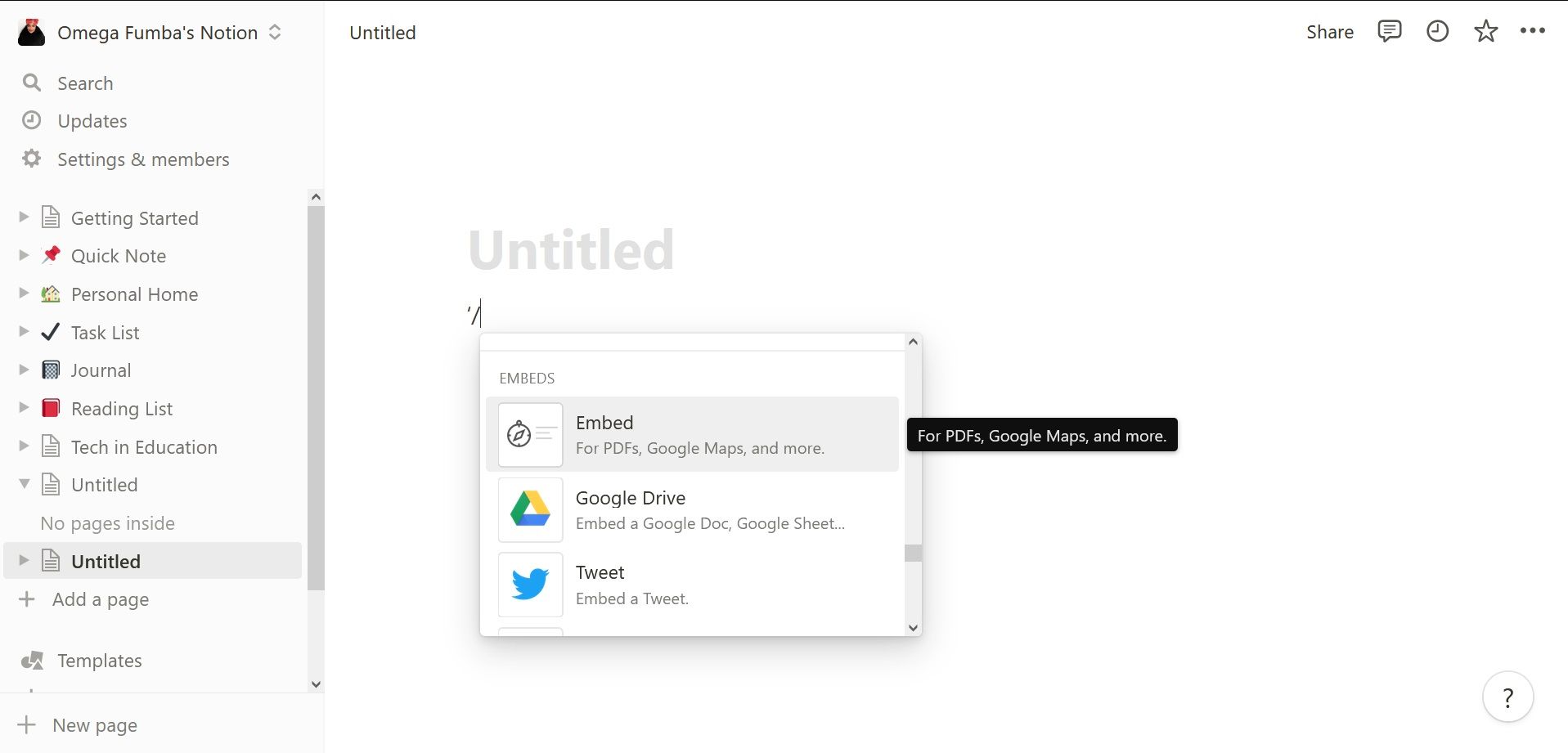Click the Journal notebook icon
Image resolution: width=1568 pixels, height=753 pixels.
(51, 370)
